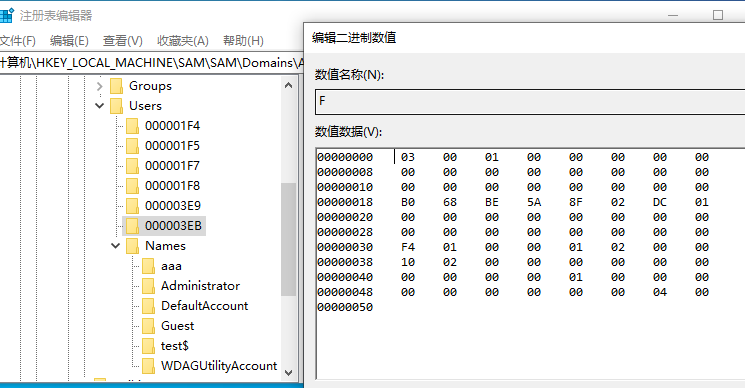
Task: Click folder icon beside WDAGUtilityAccount
Action: click(x=149, y=366)
